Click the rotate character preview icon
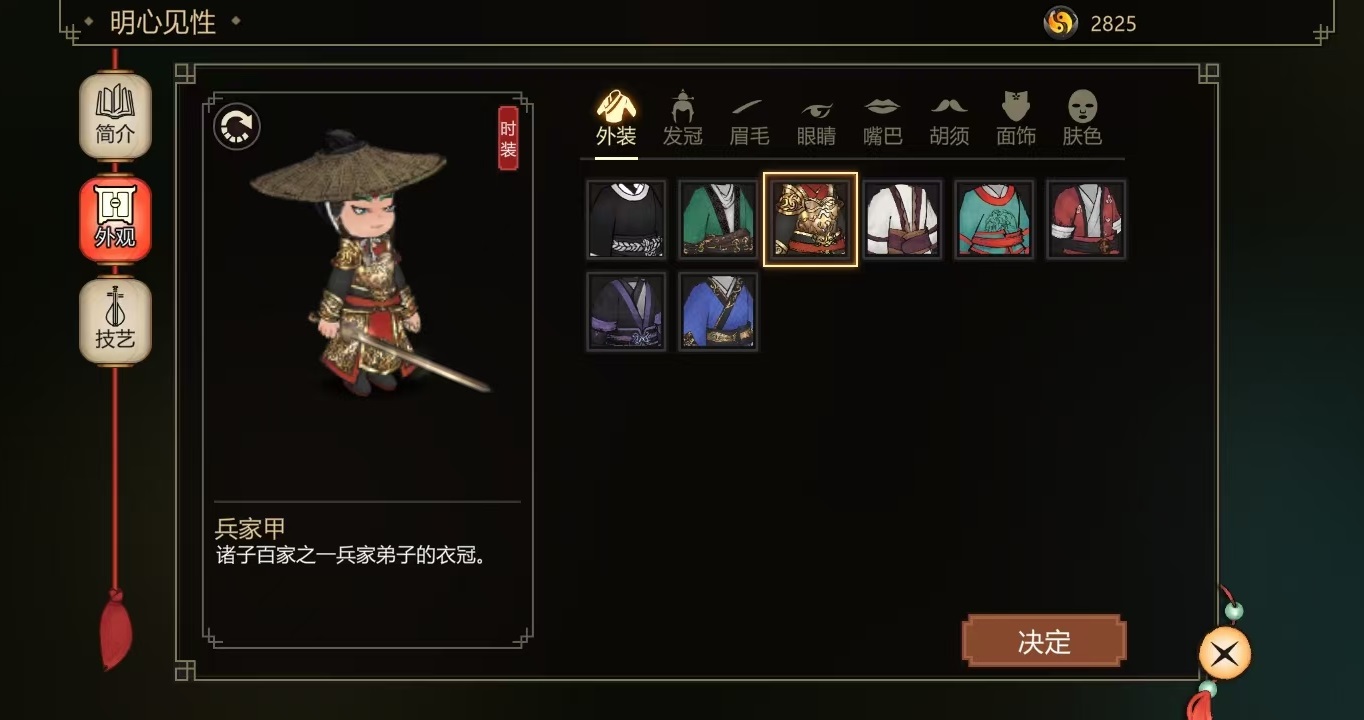The width and height of the screenshot is (1364, 720). pos(237,127)
